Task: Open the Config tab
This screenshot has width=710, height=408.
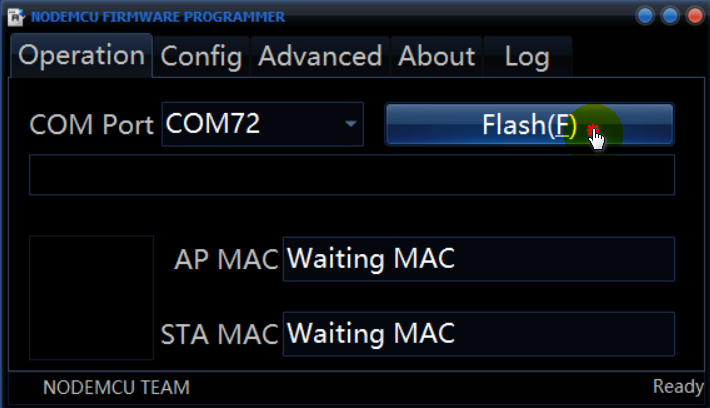Action: coord(201,56)
